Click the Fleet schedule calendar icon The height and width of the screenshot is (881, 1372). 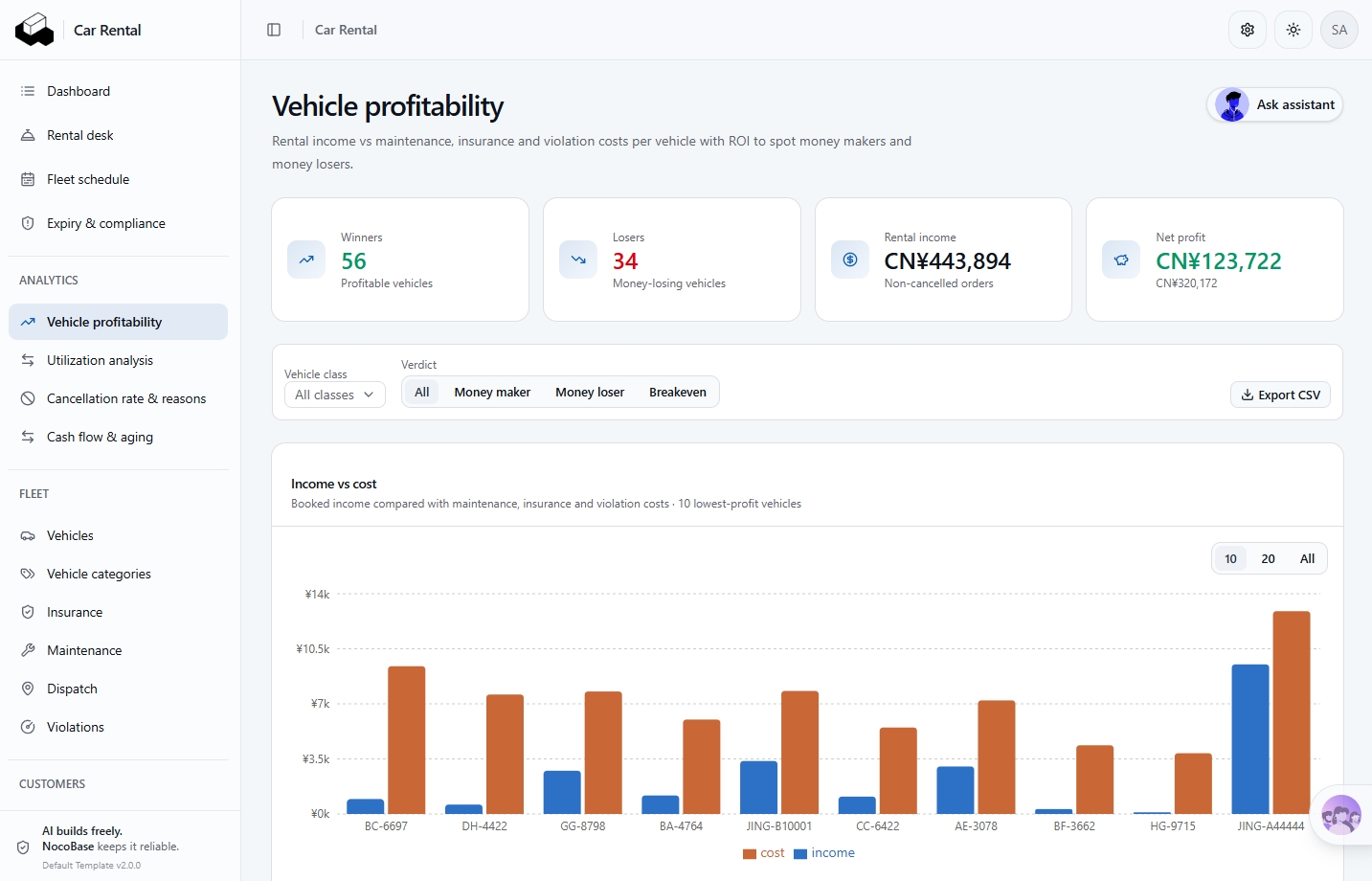point(28,179)
